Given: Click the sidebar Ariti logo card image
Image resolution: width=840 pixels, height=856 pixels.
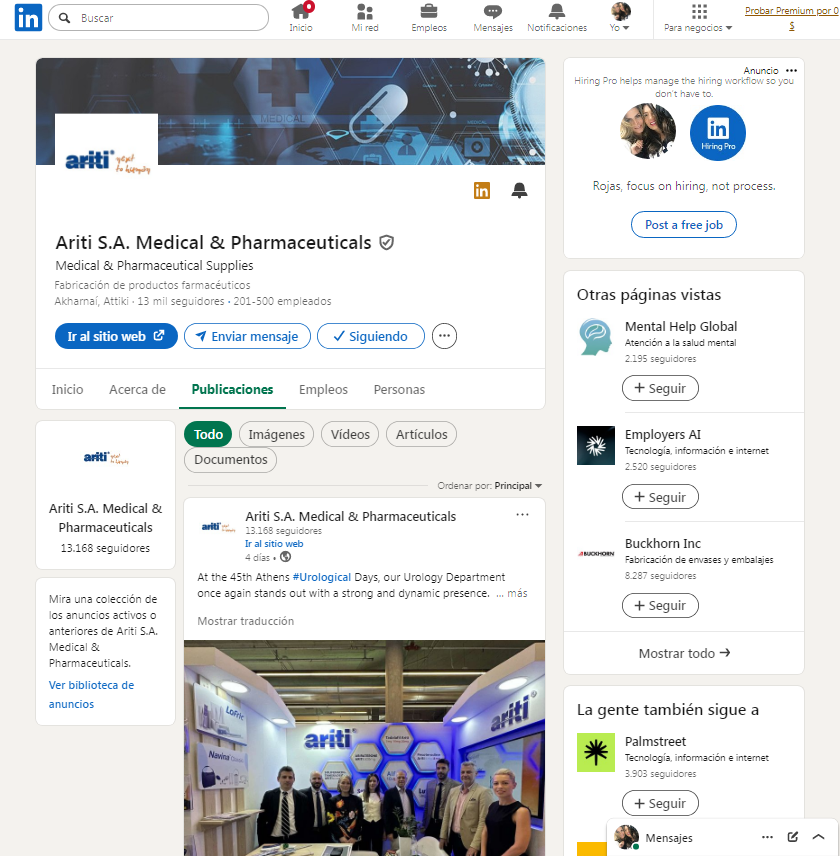Looking at the screenshot, I should click(x=105, y=457).
